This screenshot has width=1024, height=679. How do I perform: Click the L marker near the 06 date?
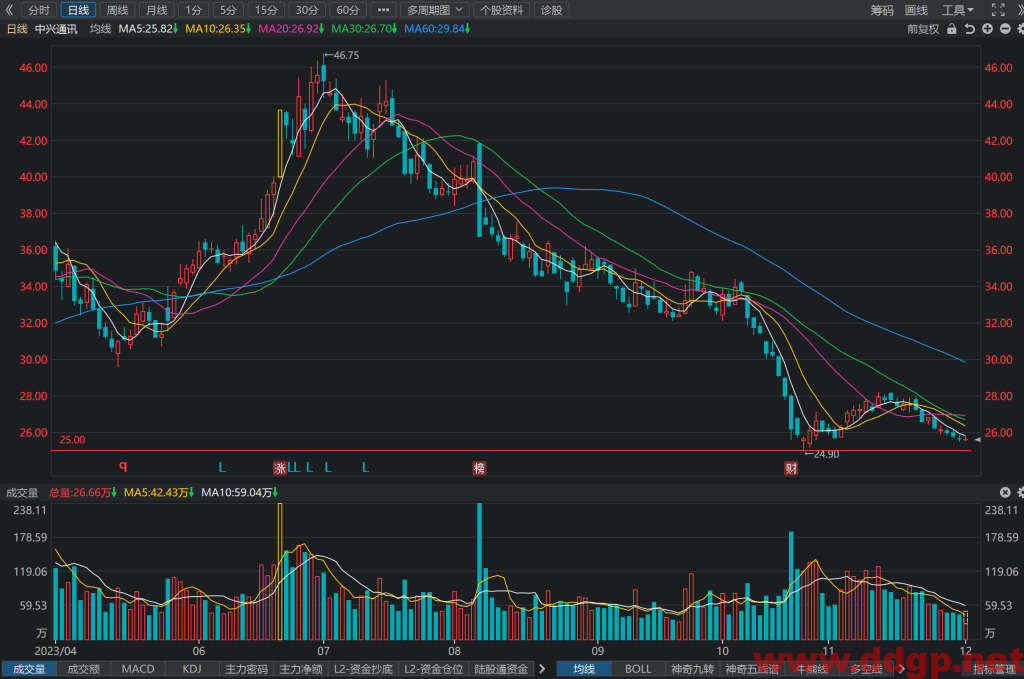pyautogui.click(x=222, y=467)
